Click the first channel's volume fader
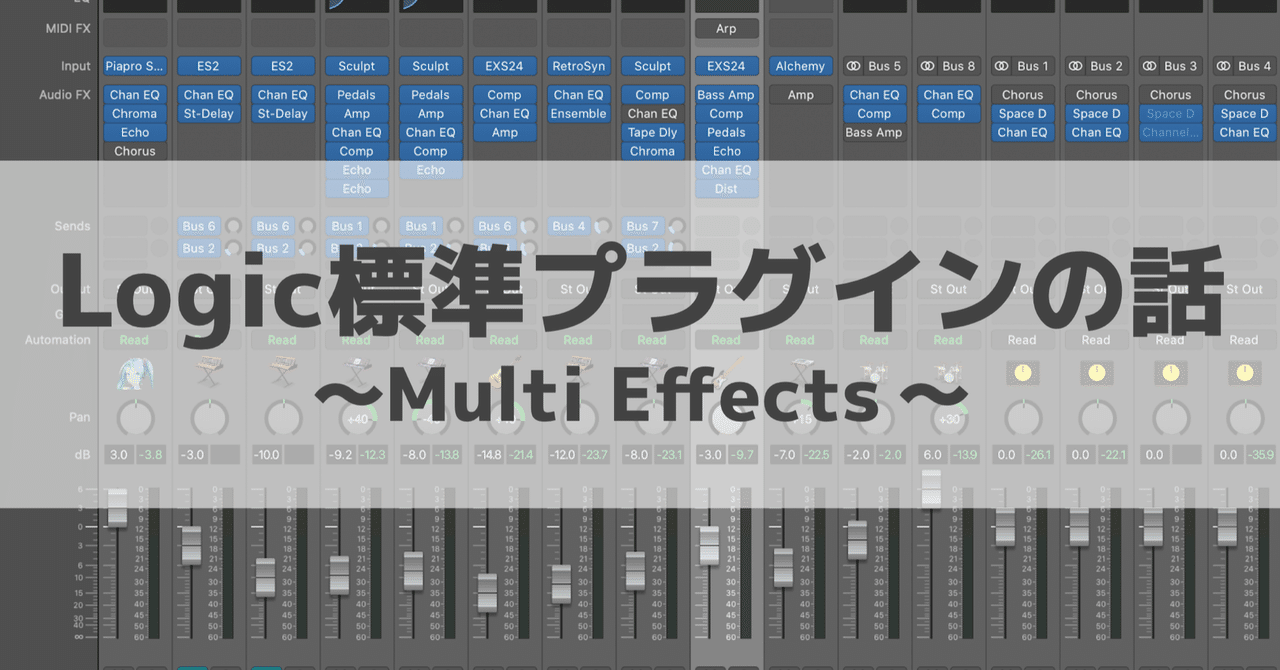The height and width of the screenshot is (670, 1280). (117, 510)
